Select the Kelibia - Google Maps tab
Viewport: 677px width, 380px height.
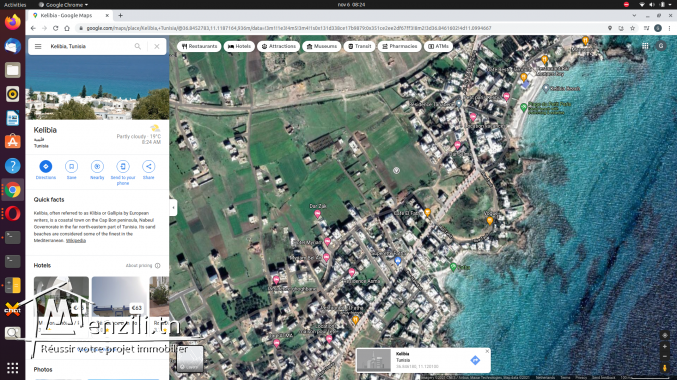tap(70, 16)
